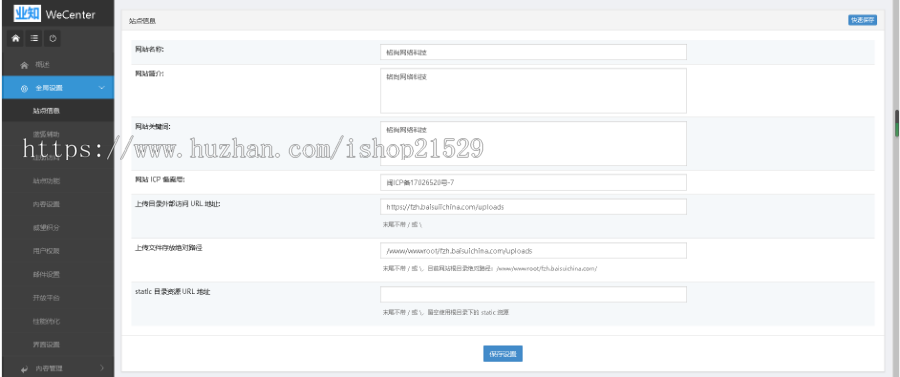Focus the 网站名称 input field

(x=533, y=52)
